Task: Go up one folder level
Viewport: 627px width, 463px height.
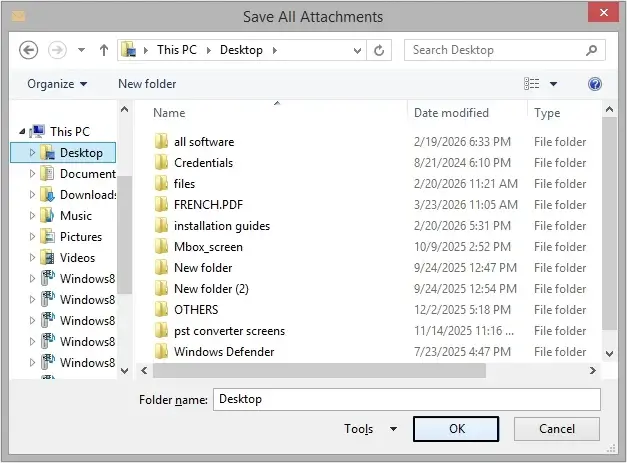Action: point(104,50)
